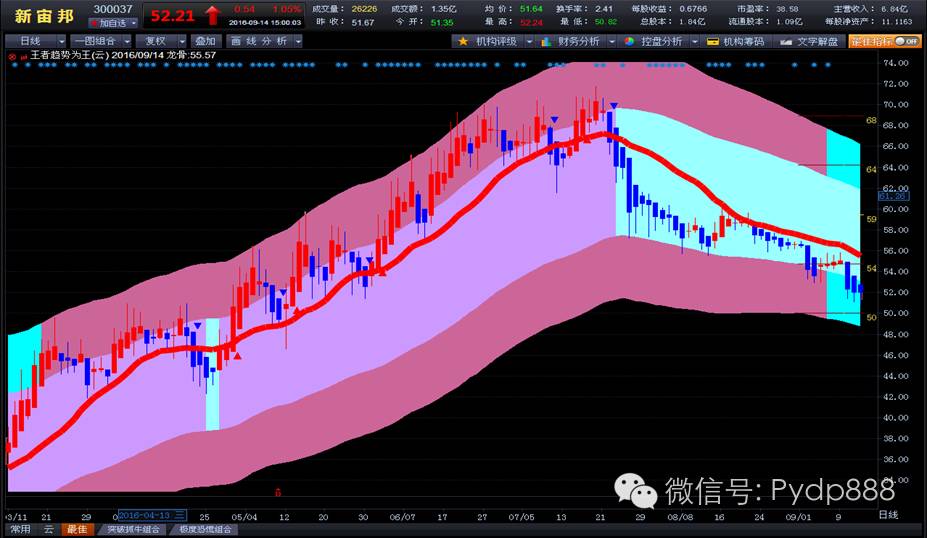Open the 突破抓牛组合 tab
This screenshot has width=927, height=538.
point(134,530)
